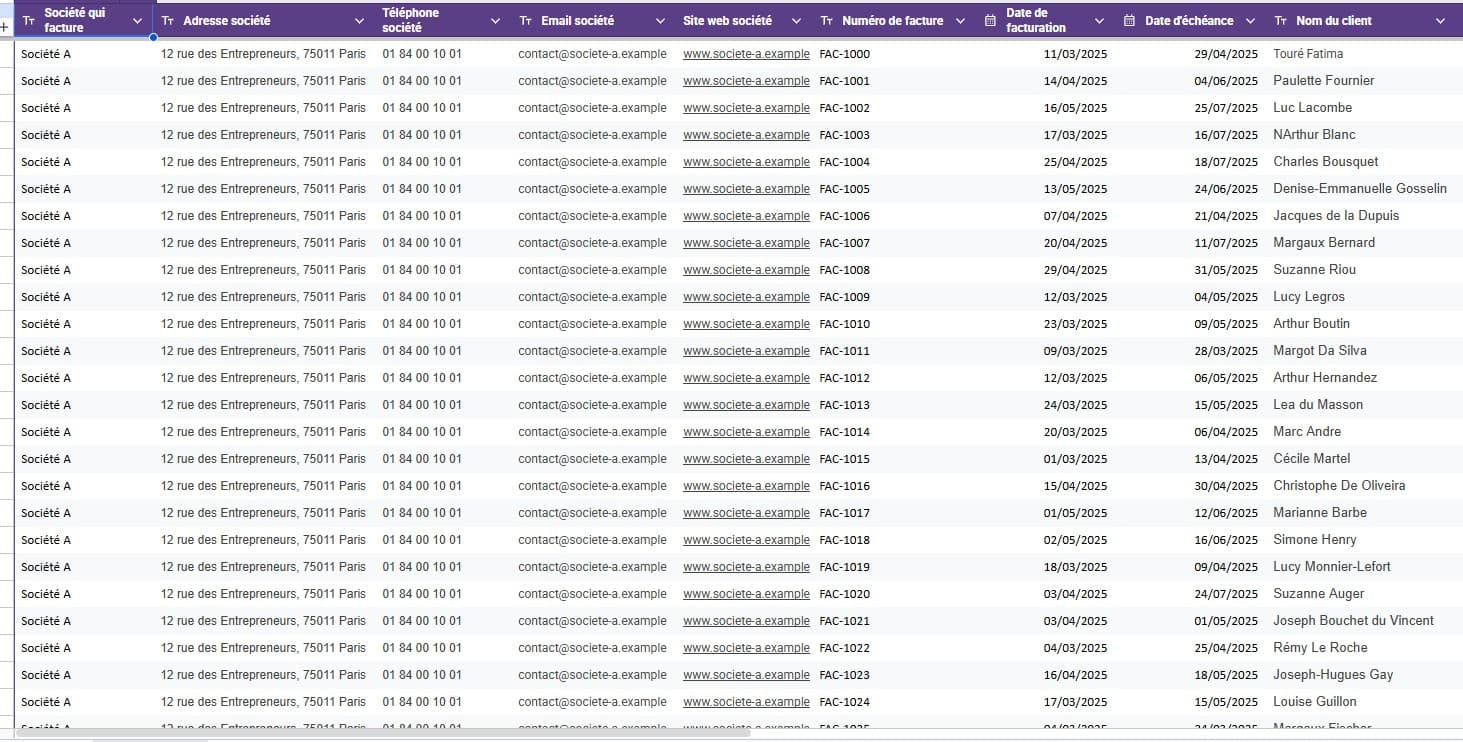Select the Téléphone société header label

point(410,21)
